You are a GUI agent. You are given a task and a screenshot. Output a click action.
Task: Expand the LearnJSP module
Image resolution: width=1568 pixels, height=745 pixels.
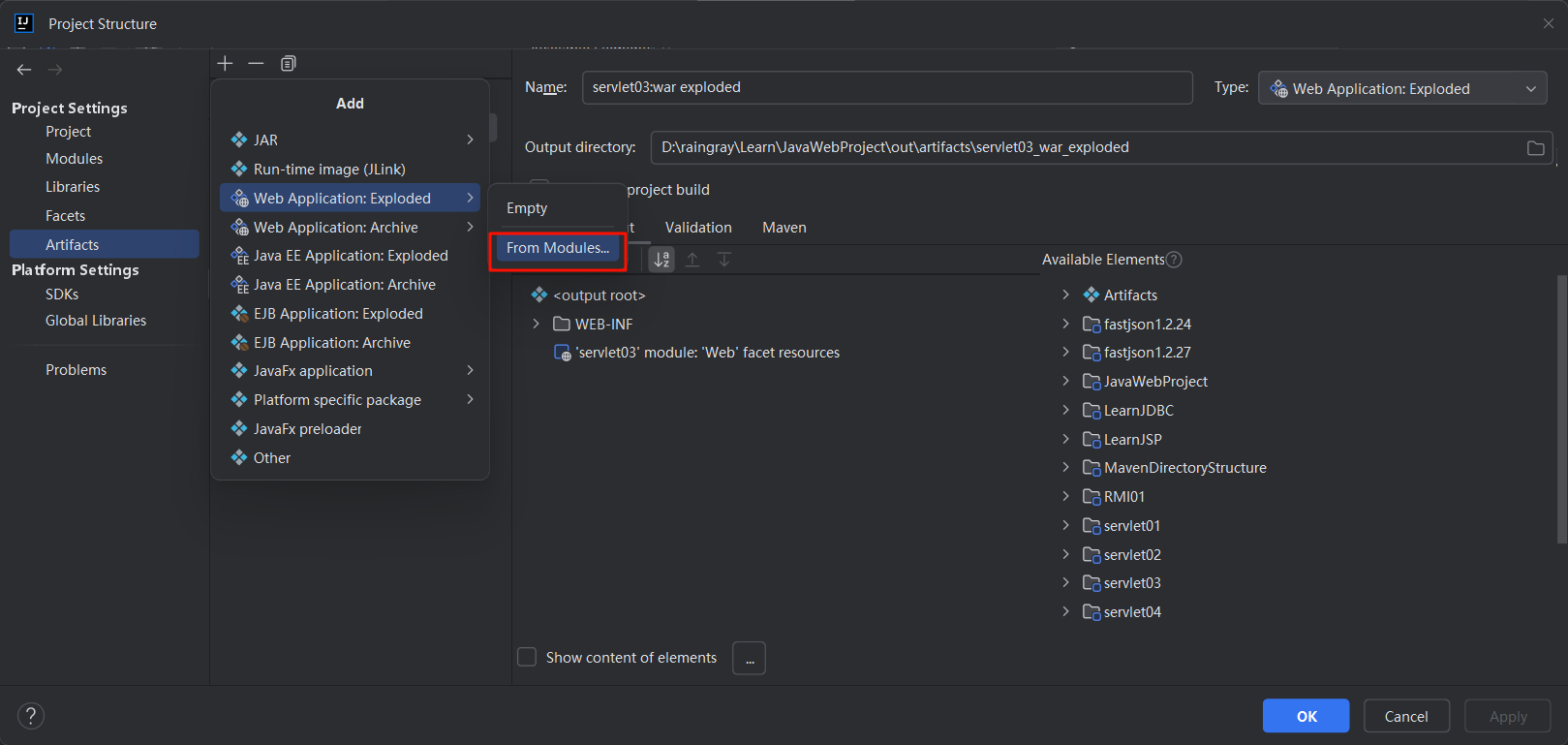(x=1065, y=439)
